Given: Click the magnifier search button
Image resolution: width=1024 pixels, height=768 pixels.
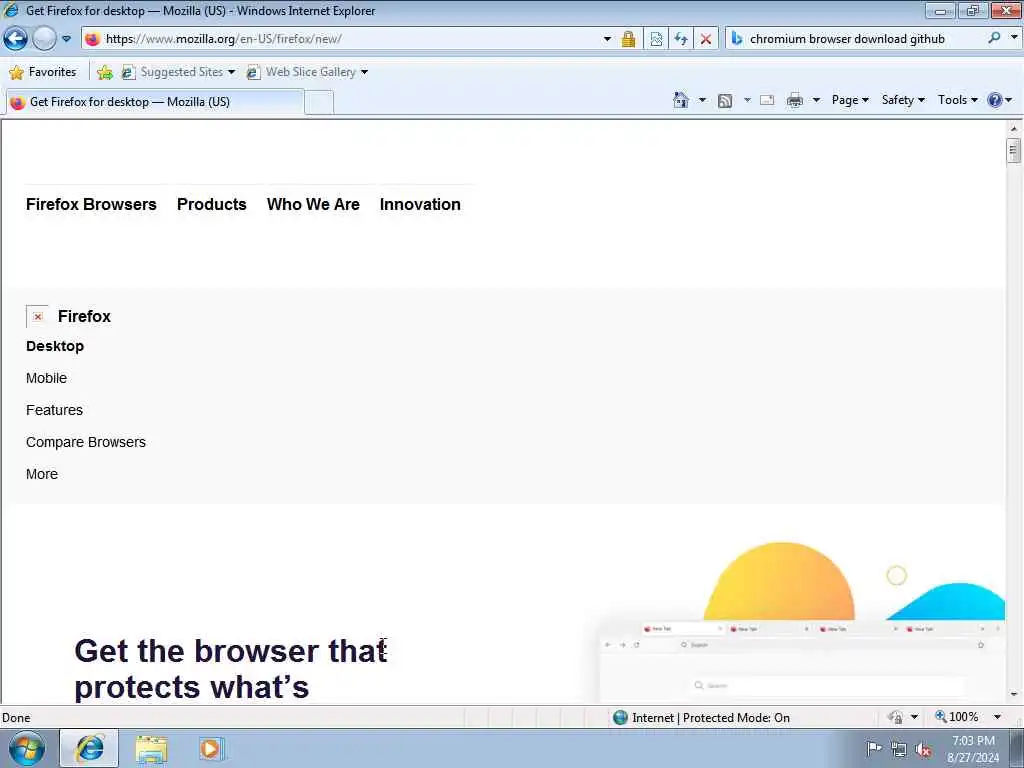Looking at the screenshot, I should 994,38.
